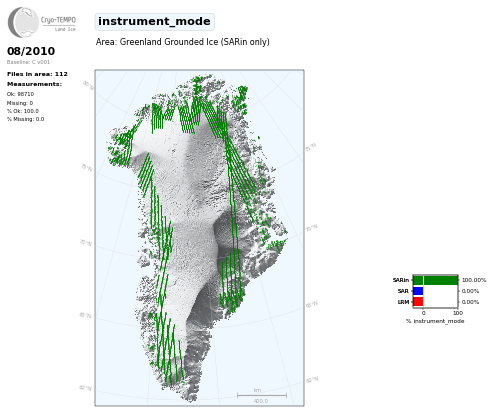Image resolution: width=492 pixels, height=410 pixels.
Task: Click the '% Ok: 100.0' statistic
Action: point(23,111)
